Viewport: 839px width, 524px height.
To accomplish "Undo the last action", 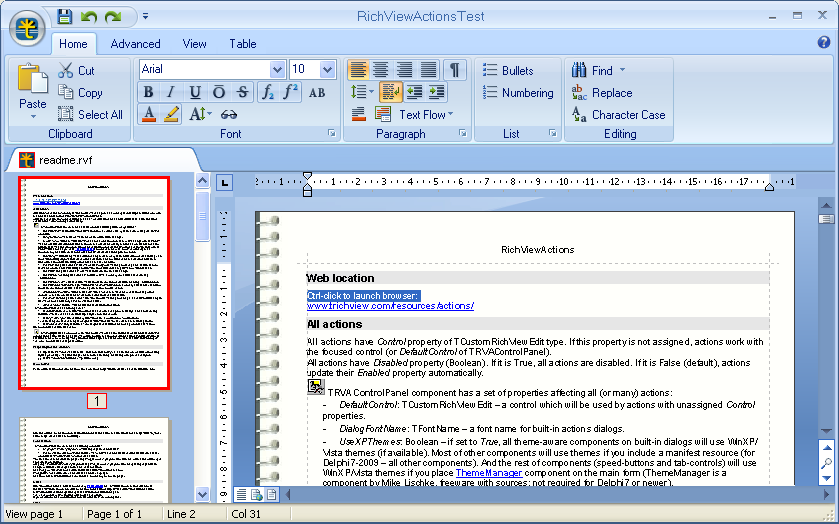I will point(89,17).
